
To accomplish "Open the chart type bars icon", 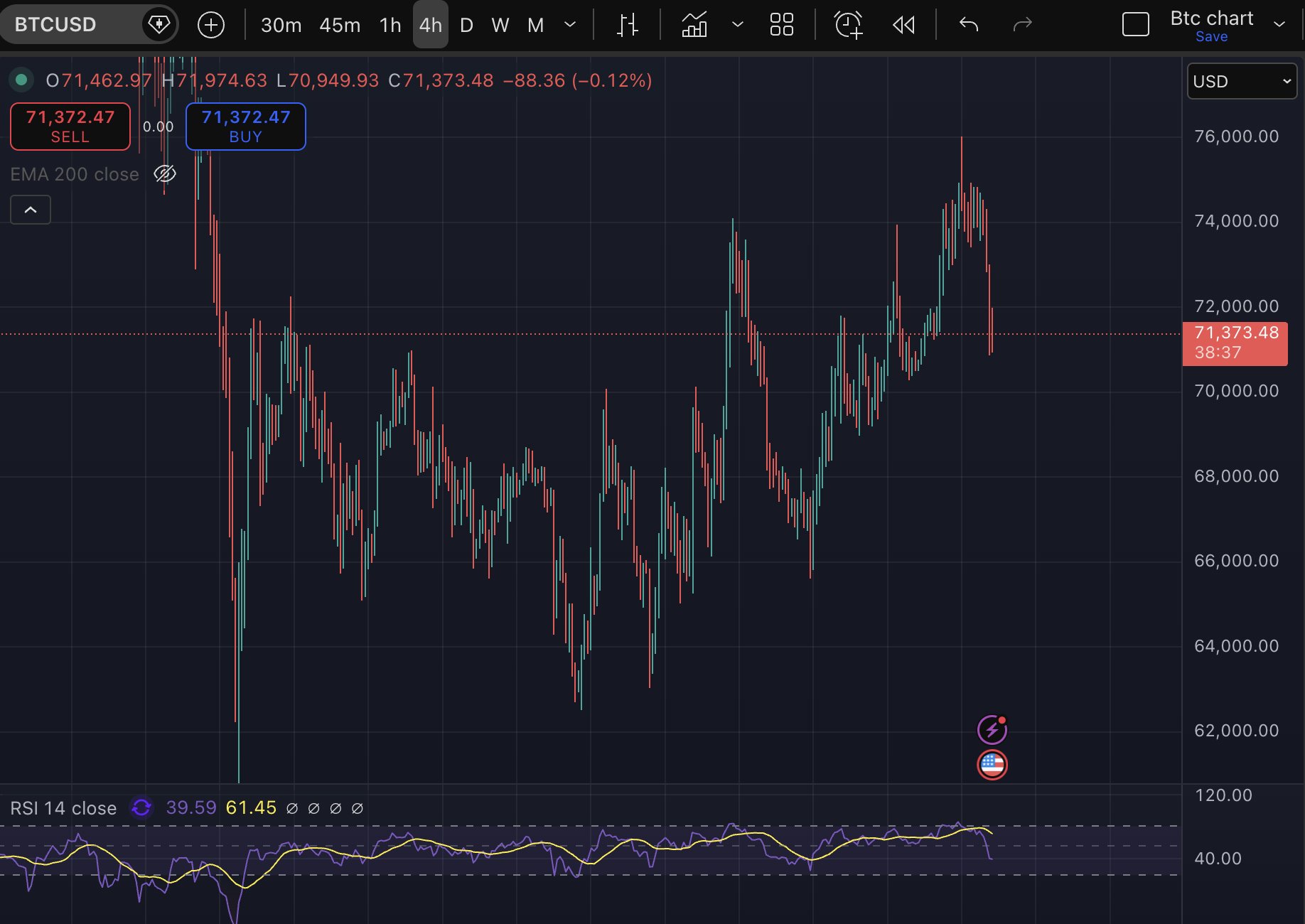I will point(627,25).
